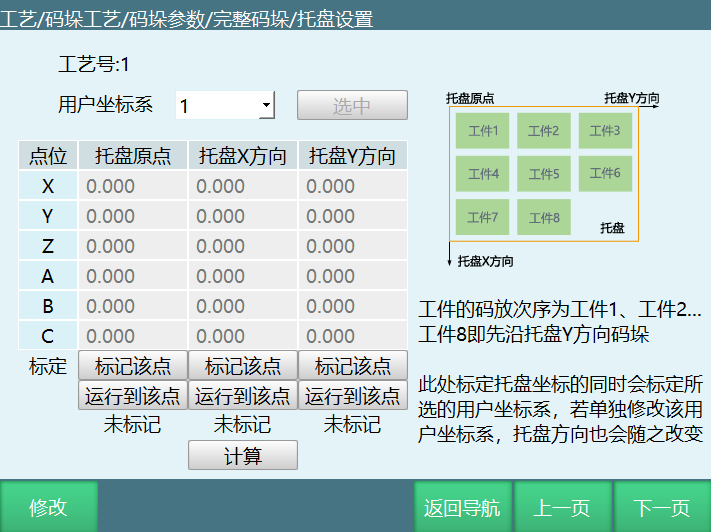Image resolution: width=711 pixels, height=532 pixels.
Task: Click the 工件8 block in pallet diagram
Action: tap(543, 218)
